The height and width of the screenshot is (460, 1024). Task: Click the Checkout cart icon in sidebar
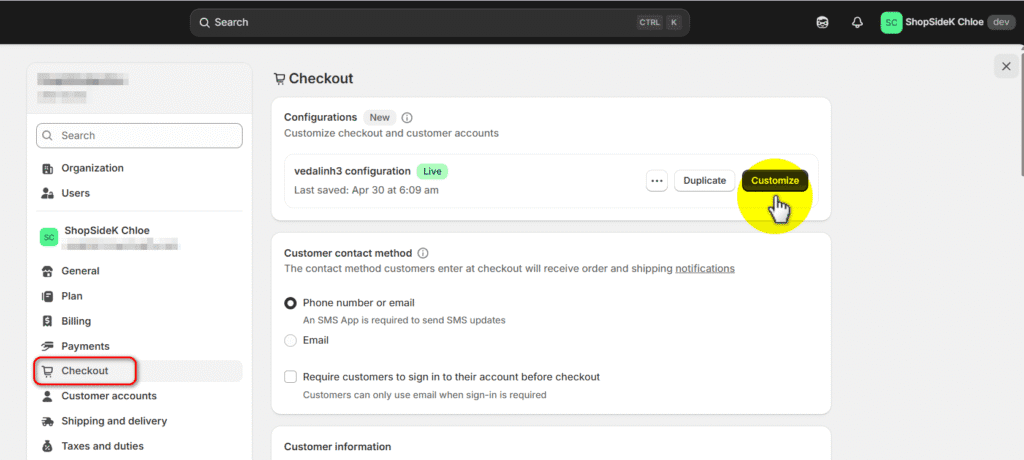(47, 371)
